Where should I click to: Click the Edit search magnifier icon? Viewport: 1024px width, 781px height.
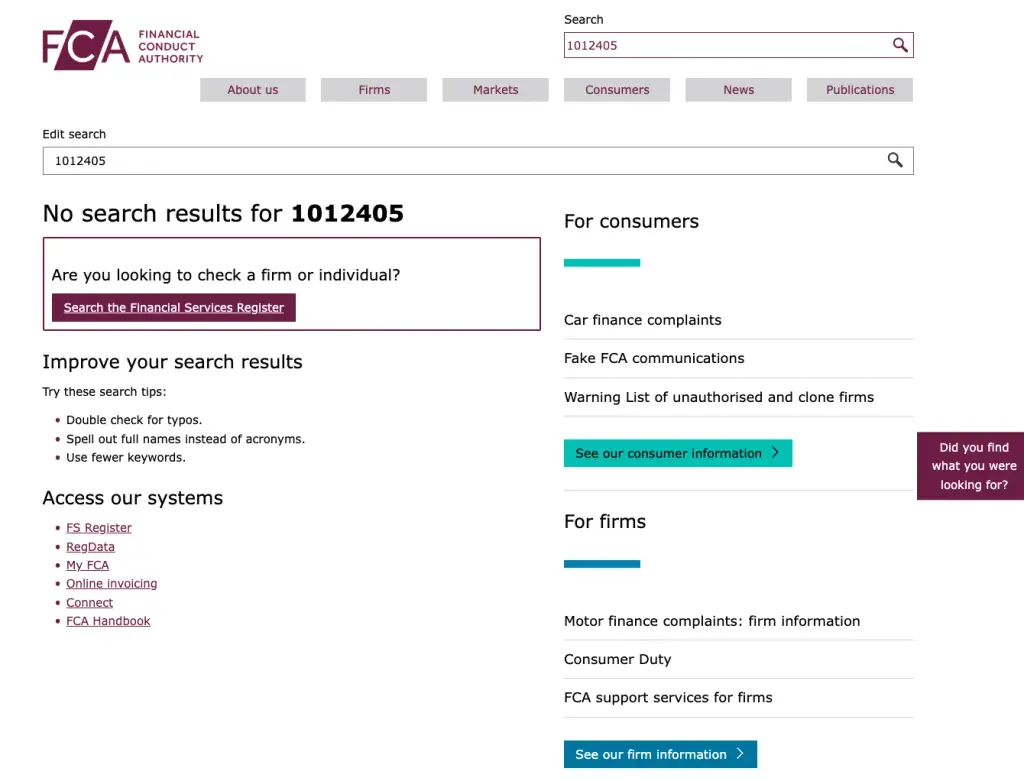pyautogui.click(x=895, y=160)
